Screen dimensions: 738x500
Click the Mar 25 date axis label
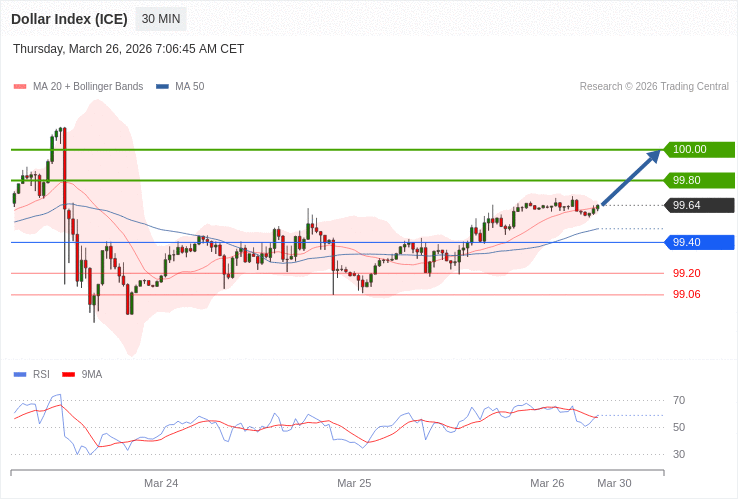click(354, 483)
